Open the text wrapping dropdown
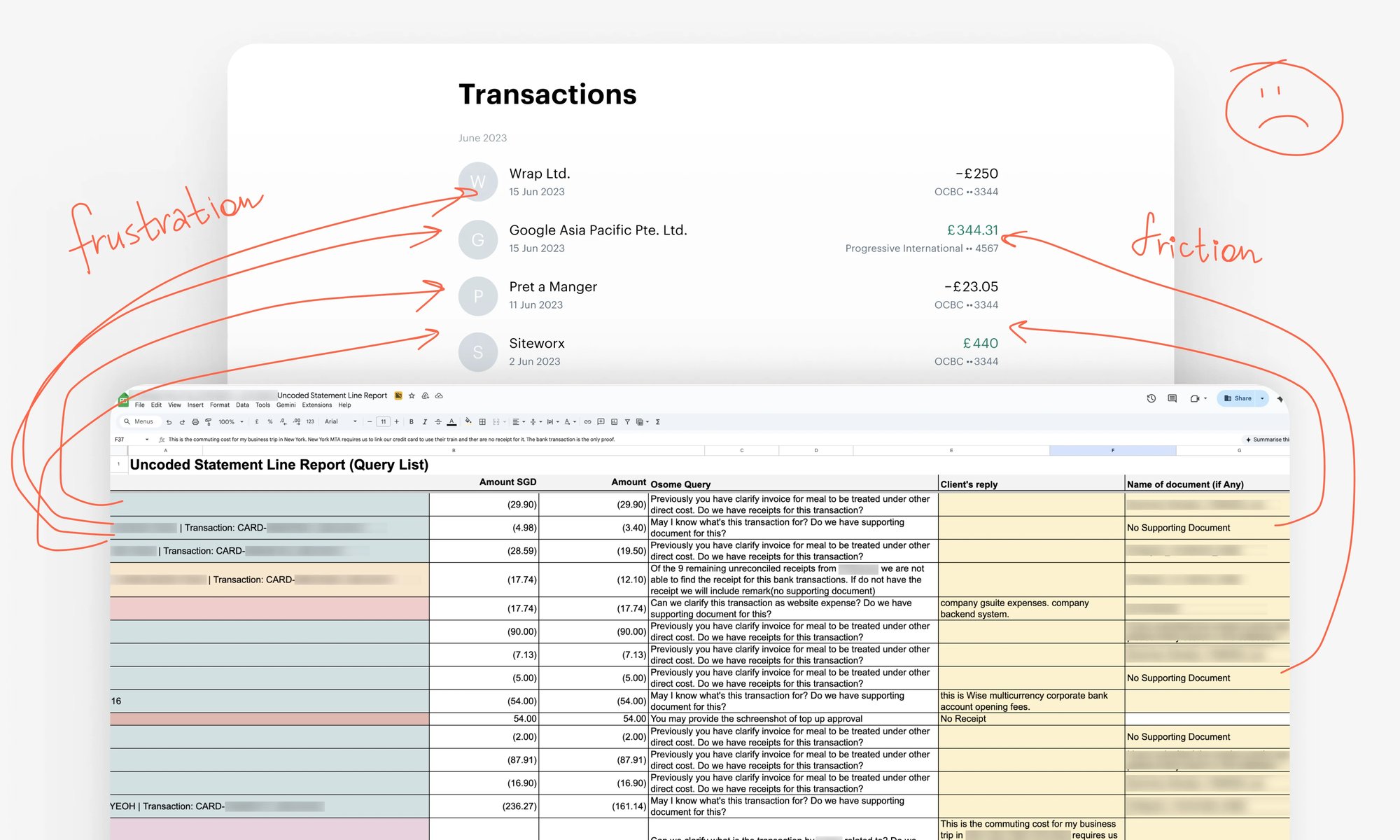Viewport: 1400px width, 840px height. 553,421
